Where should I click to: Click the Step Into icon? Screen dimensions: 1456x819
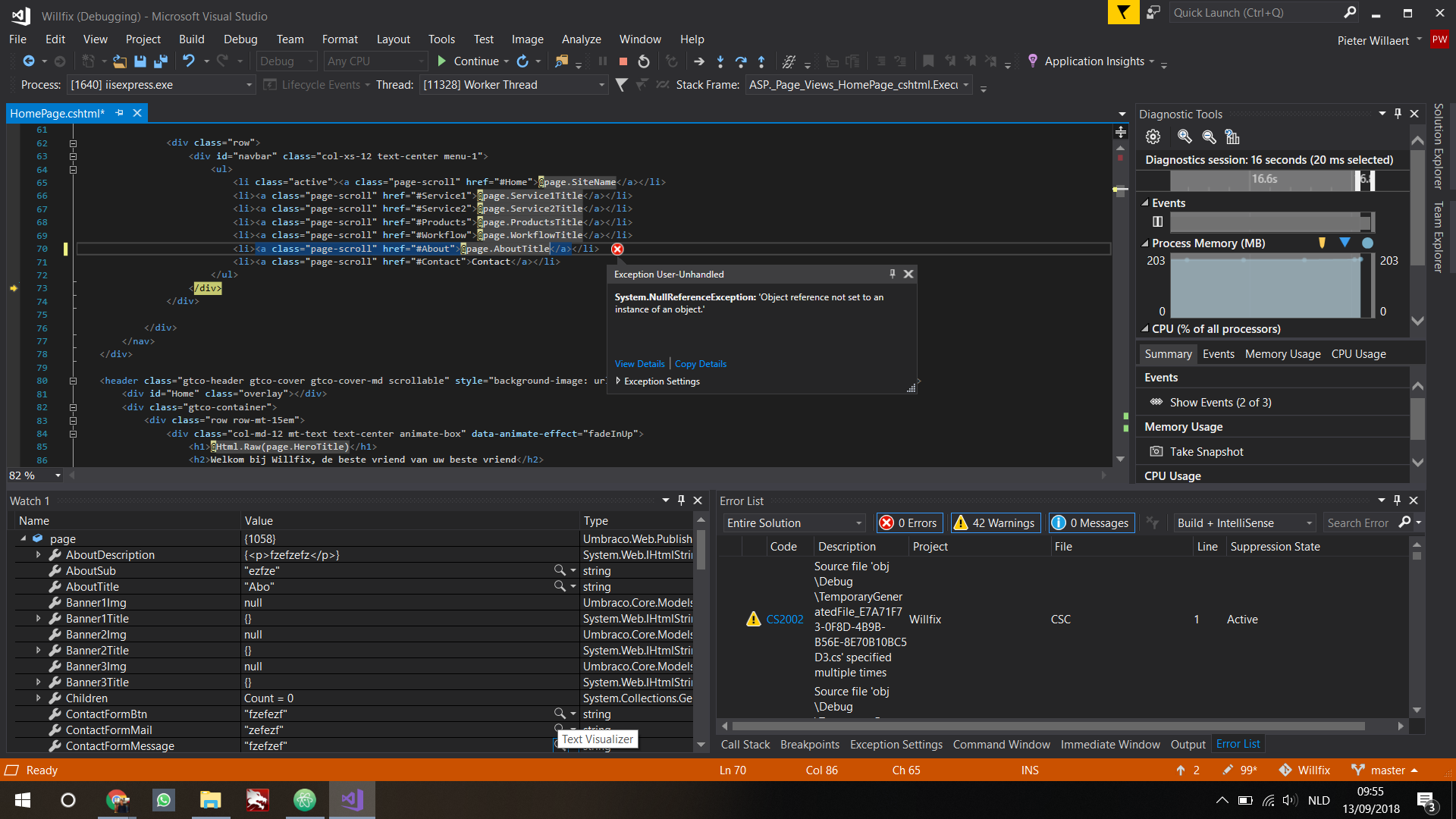click(x=720, y=61)
